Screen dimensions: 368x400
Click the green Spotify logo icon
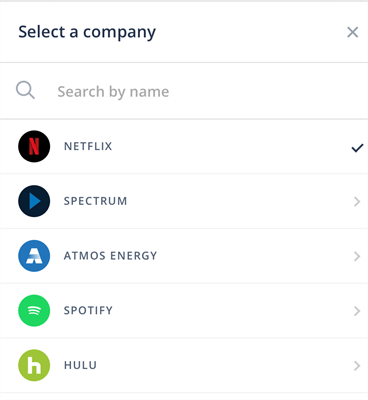click(x=34, y=310)
